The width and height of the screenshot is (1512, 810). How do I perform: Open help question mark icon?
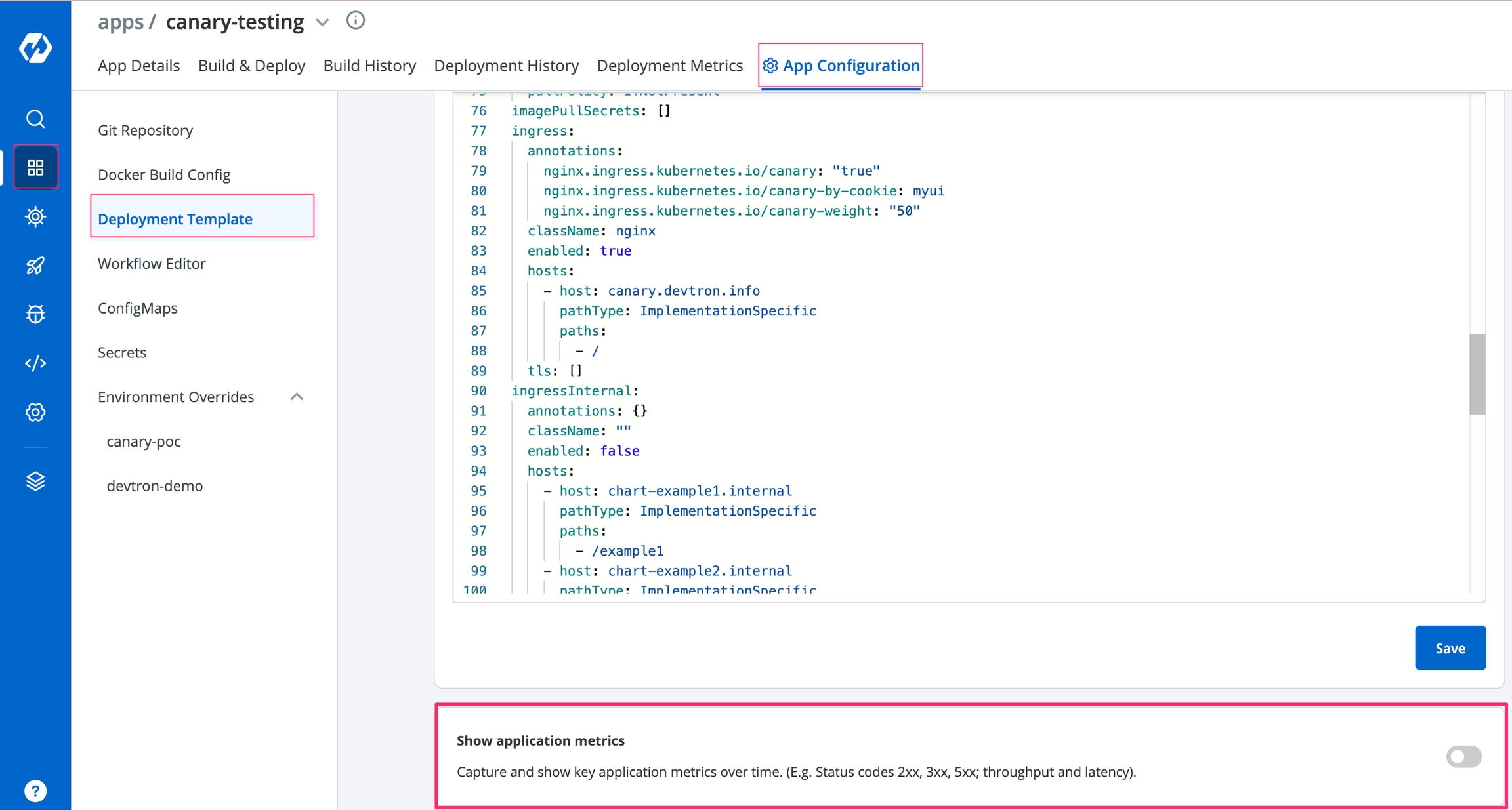[x=35, y=791]
